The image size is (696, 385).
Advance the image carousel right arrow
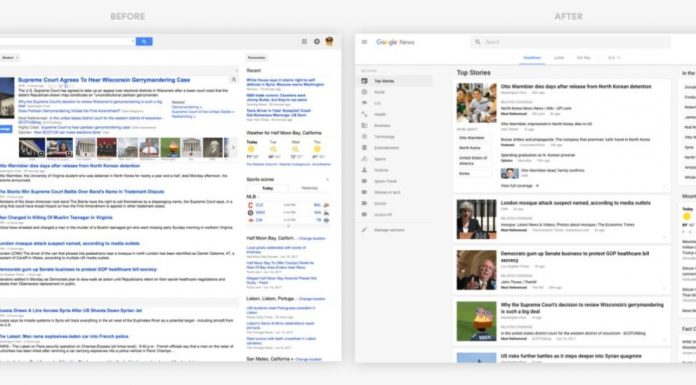tap(233, 147)
